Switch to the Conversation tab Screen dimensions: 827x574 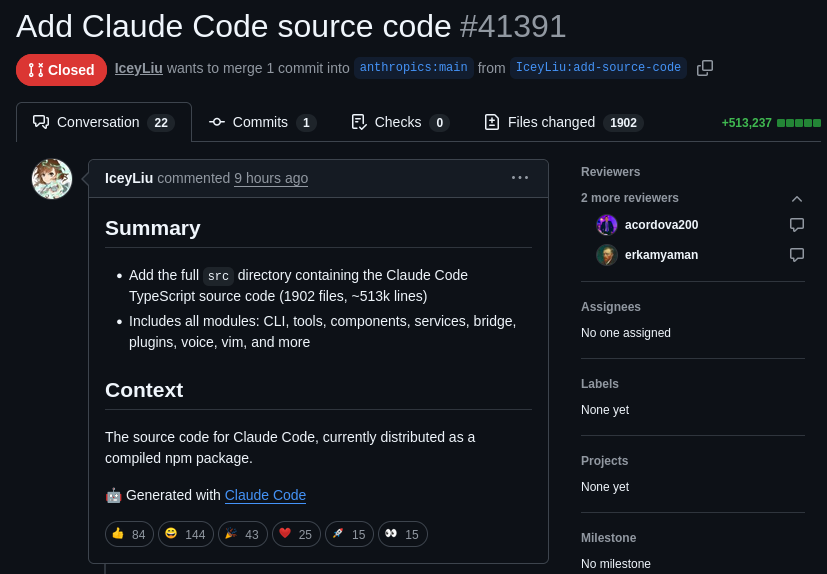tap(104, 122)
